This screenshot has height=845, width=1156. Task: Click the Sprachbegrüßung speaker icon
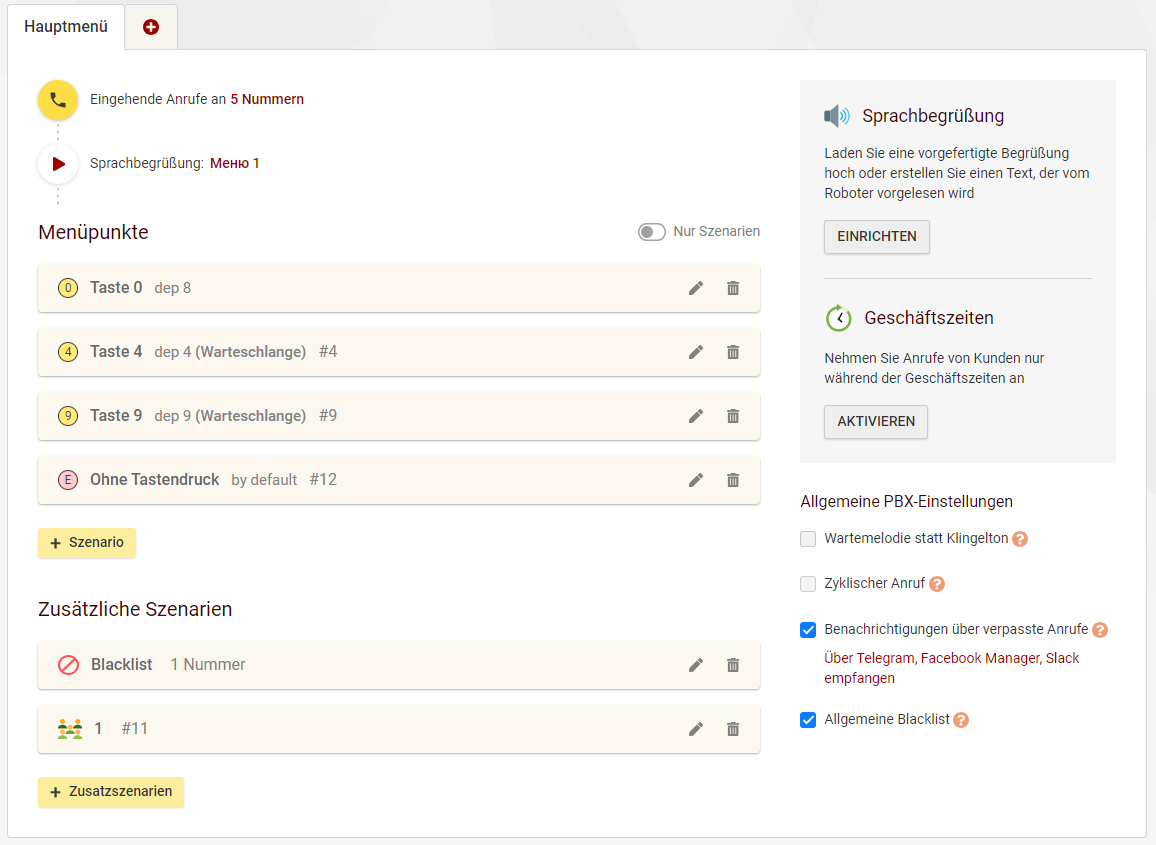click(837, 116)
